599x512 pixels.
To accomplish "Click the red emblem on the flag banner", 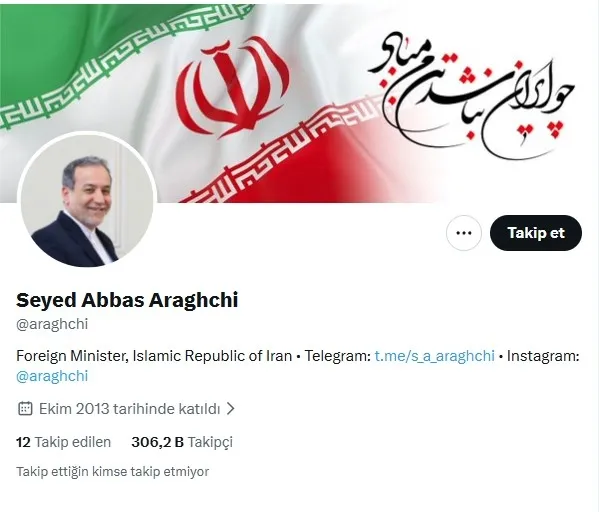I will [x=234, y=87].
